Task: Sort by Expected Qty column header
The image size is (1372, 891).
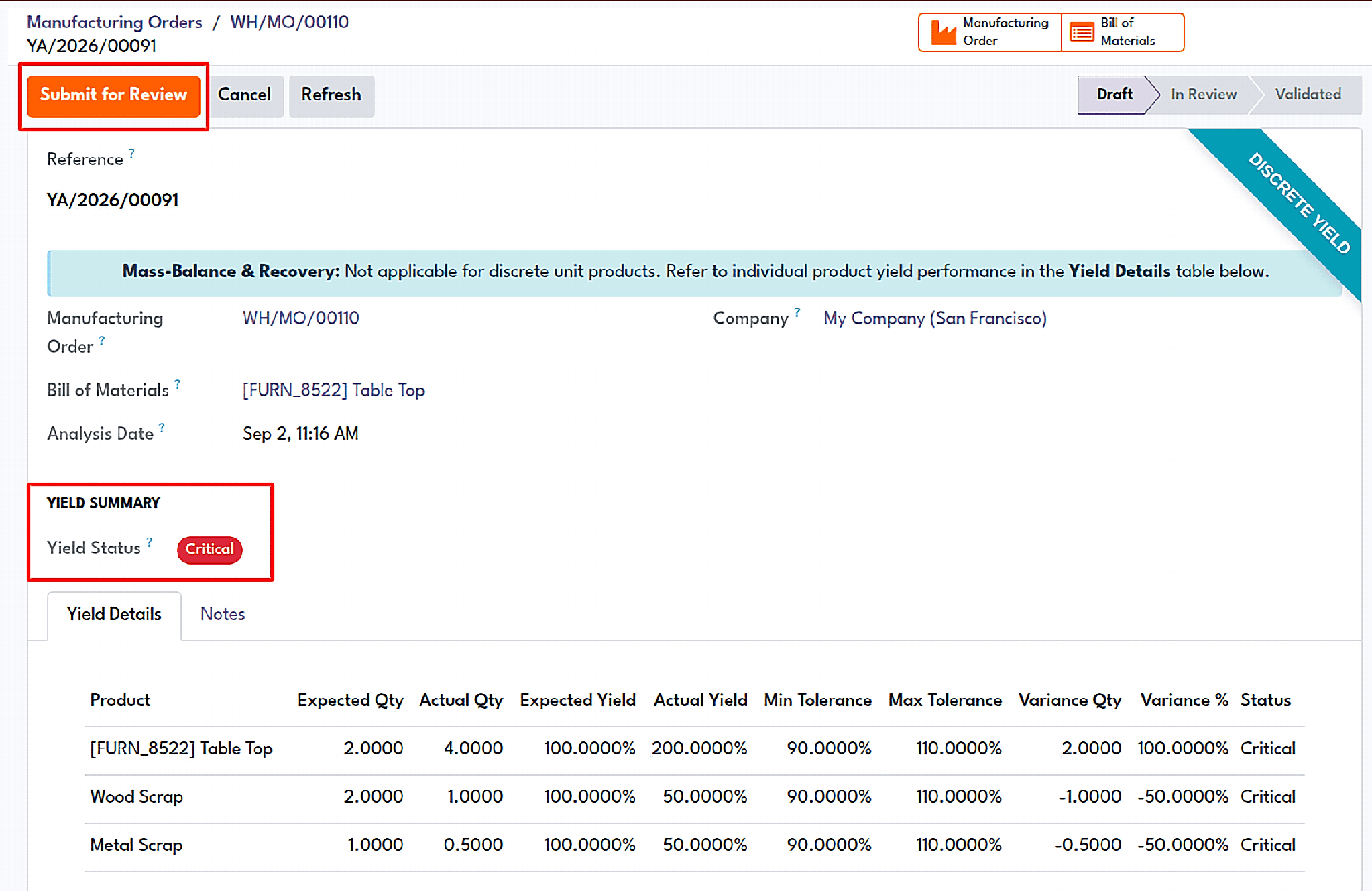Action: pyautogui.click(x=350, y=701)
